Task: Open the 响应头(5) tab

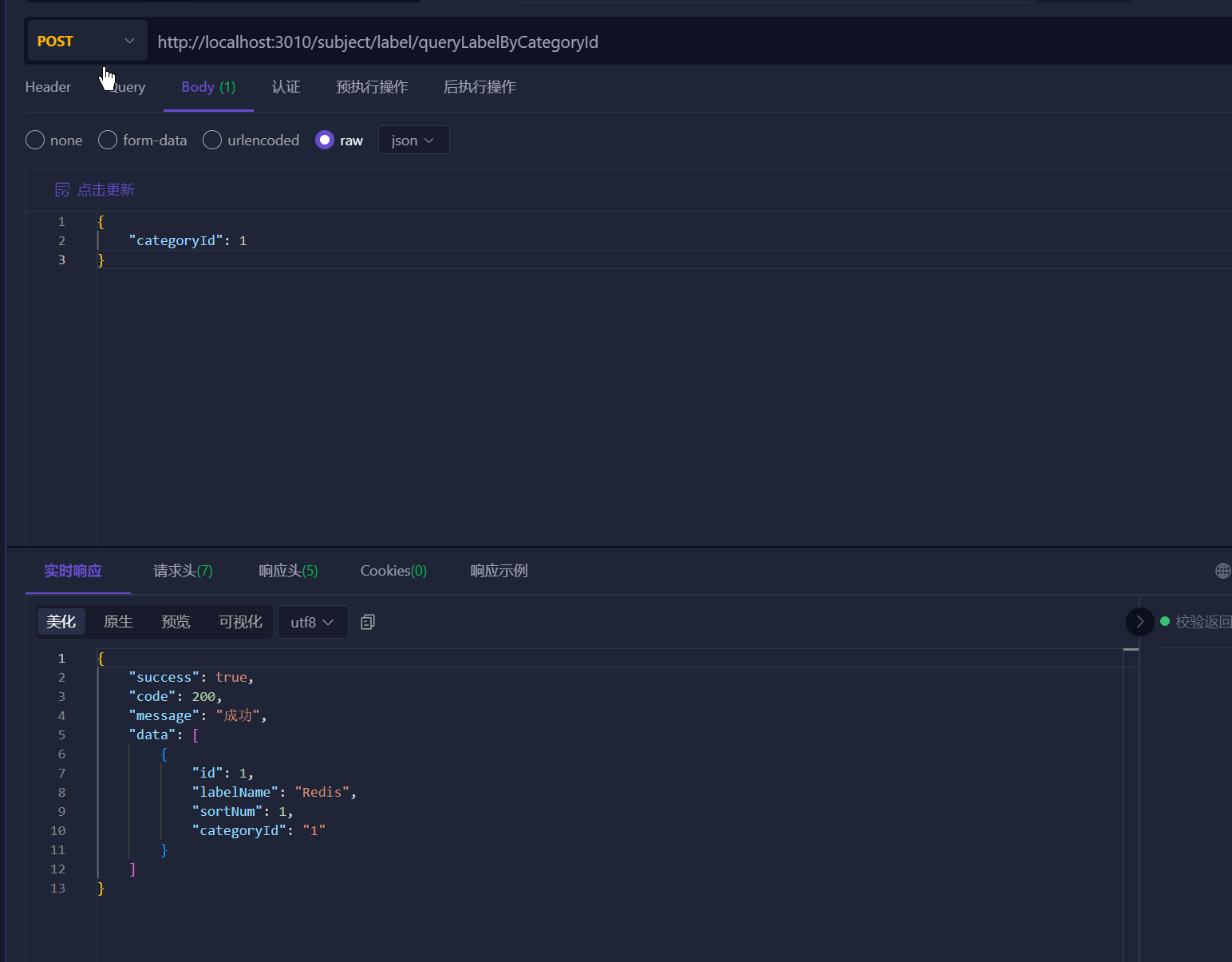Action: (288, 571)
